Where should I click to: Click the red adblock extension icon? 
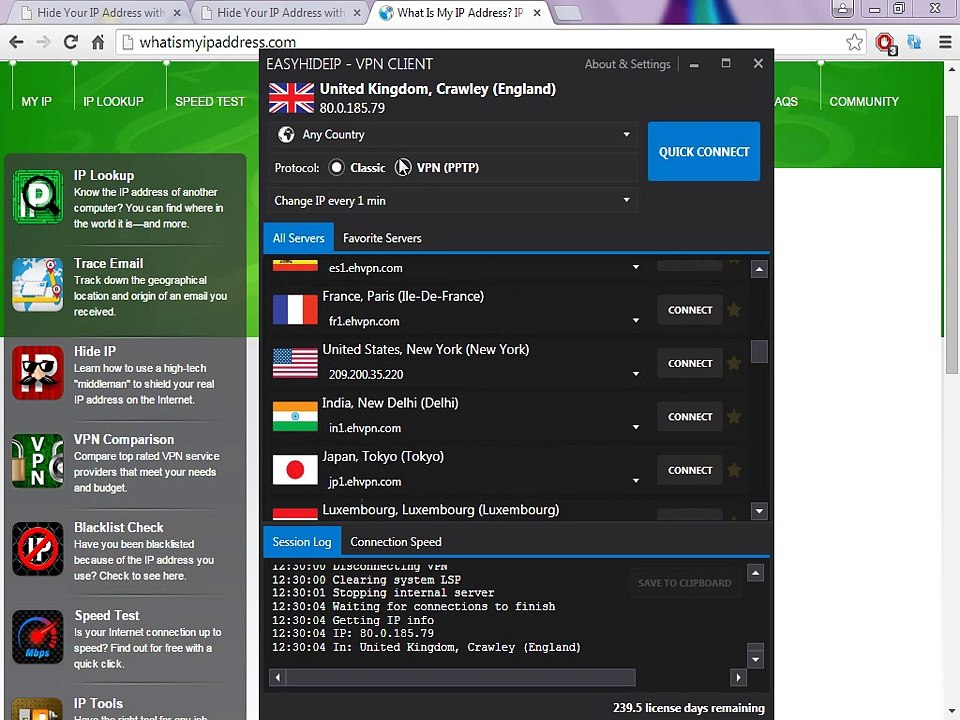coord(885,43)
